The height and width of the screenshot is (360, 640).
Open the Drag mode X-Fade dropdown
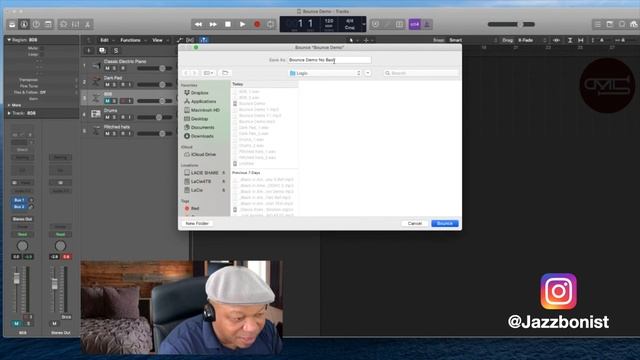coord(526,40)
